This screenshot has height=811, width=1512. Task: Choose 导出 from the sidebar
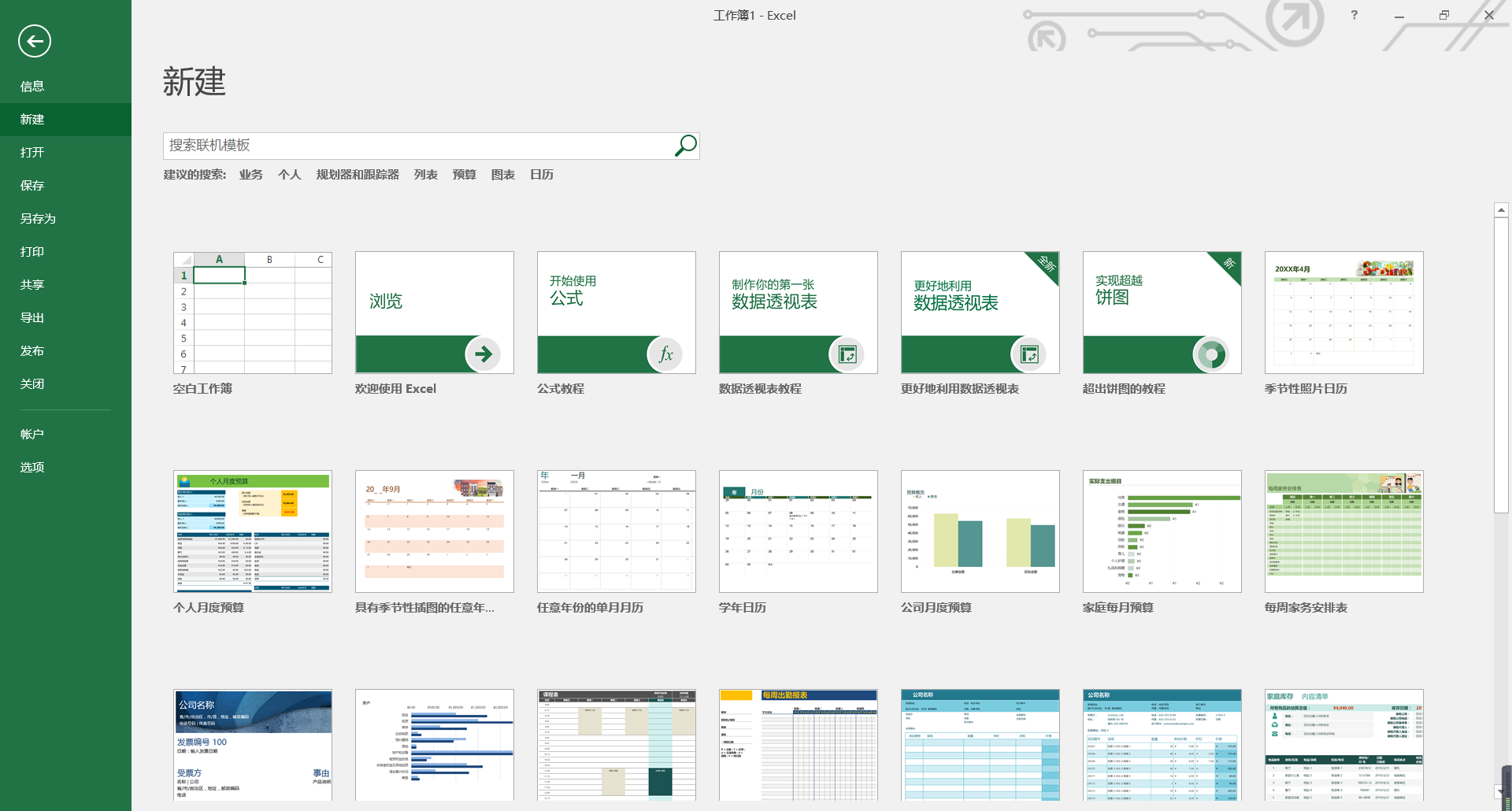[x=65, y=318]
